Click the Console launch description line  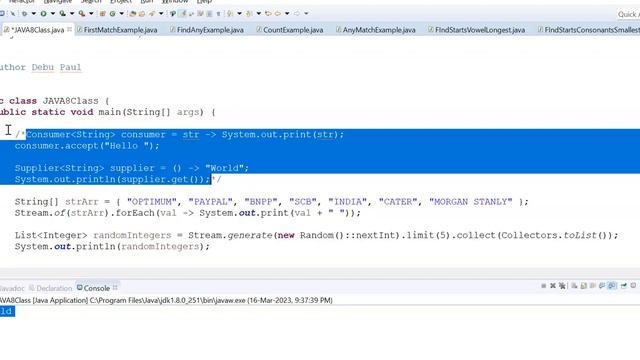166,300
